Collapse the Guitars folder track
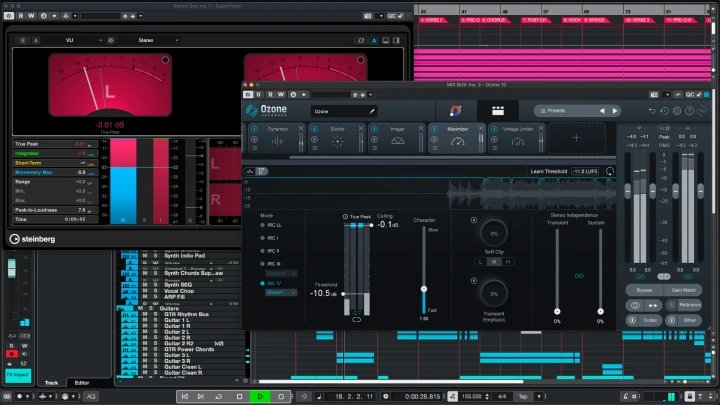720x405 pixels. pyautogui.click(x=126, y=309)
